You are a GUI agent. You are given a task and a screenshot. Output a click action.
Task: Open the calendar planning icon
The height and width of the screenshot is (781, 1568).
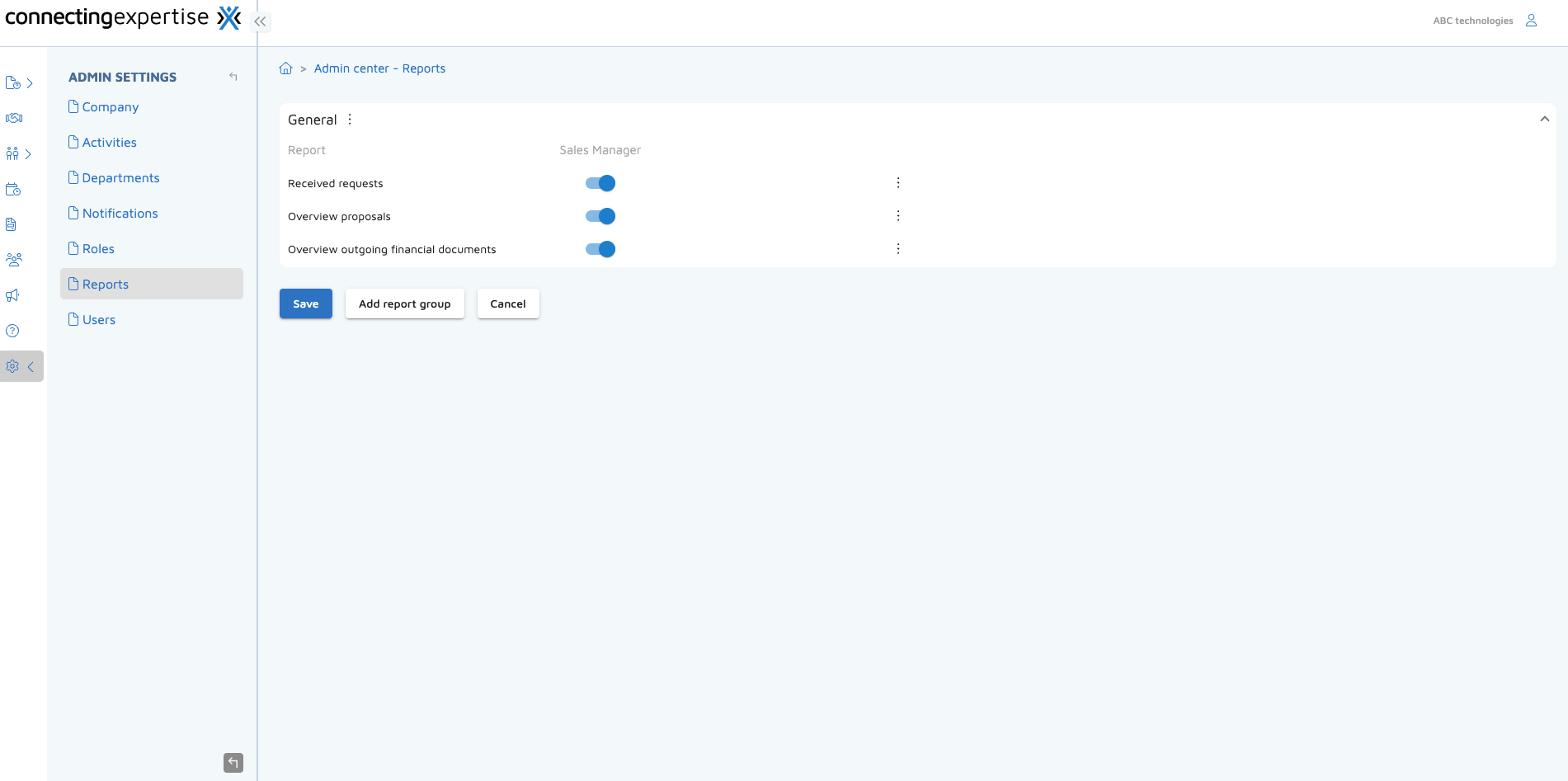click(x=13, y=189)
